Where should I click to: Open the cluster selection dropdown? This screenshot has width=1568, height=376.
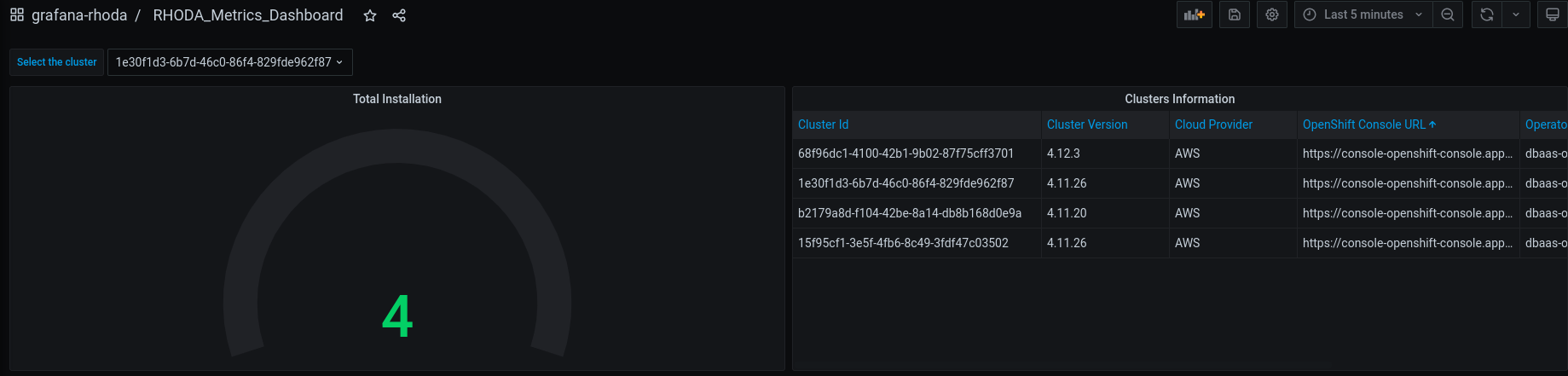pyautogui.click(x=229, y=62)
